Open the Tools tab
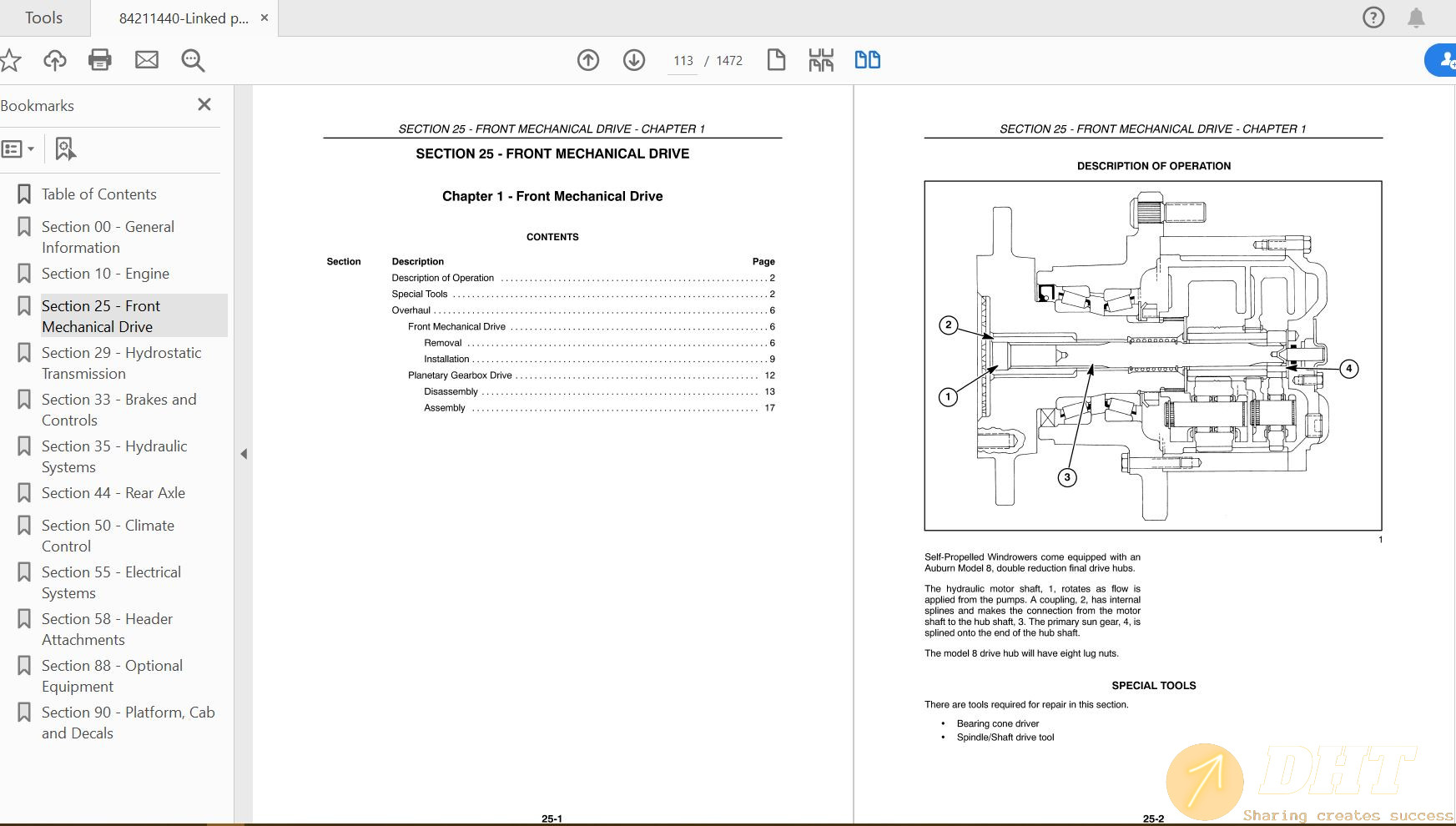This screenshot has width=1456, height=826. point(43,18)
